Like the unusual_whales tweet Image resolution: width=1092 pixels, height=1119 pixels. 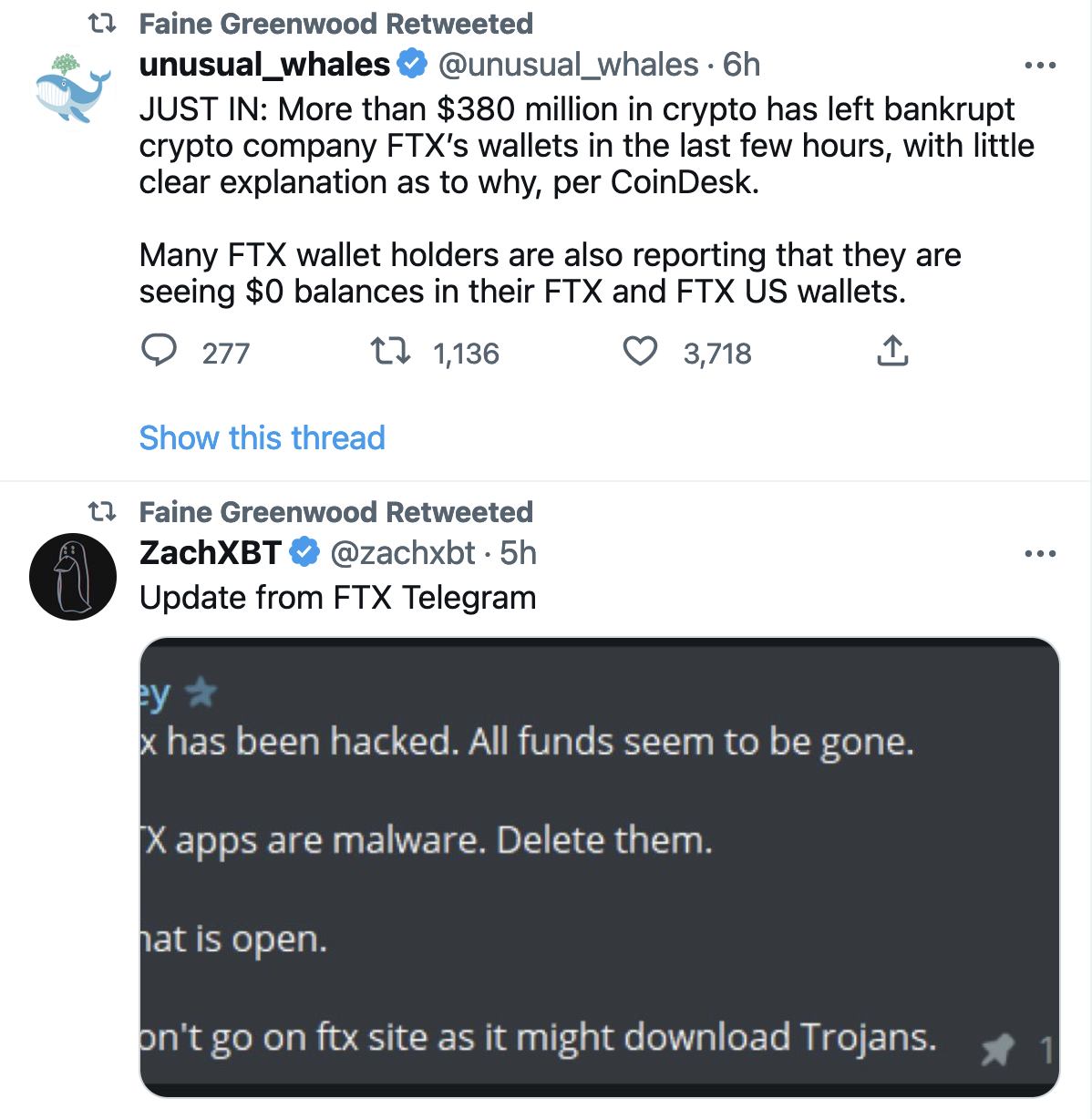tap(640, 351)
